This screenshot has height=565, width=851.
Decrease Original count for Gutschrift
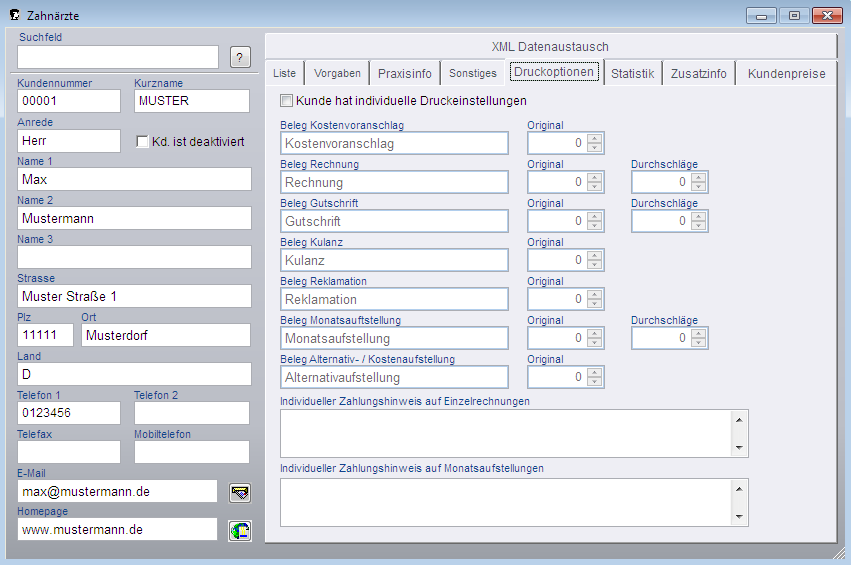click(595, 226)
